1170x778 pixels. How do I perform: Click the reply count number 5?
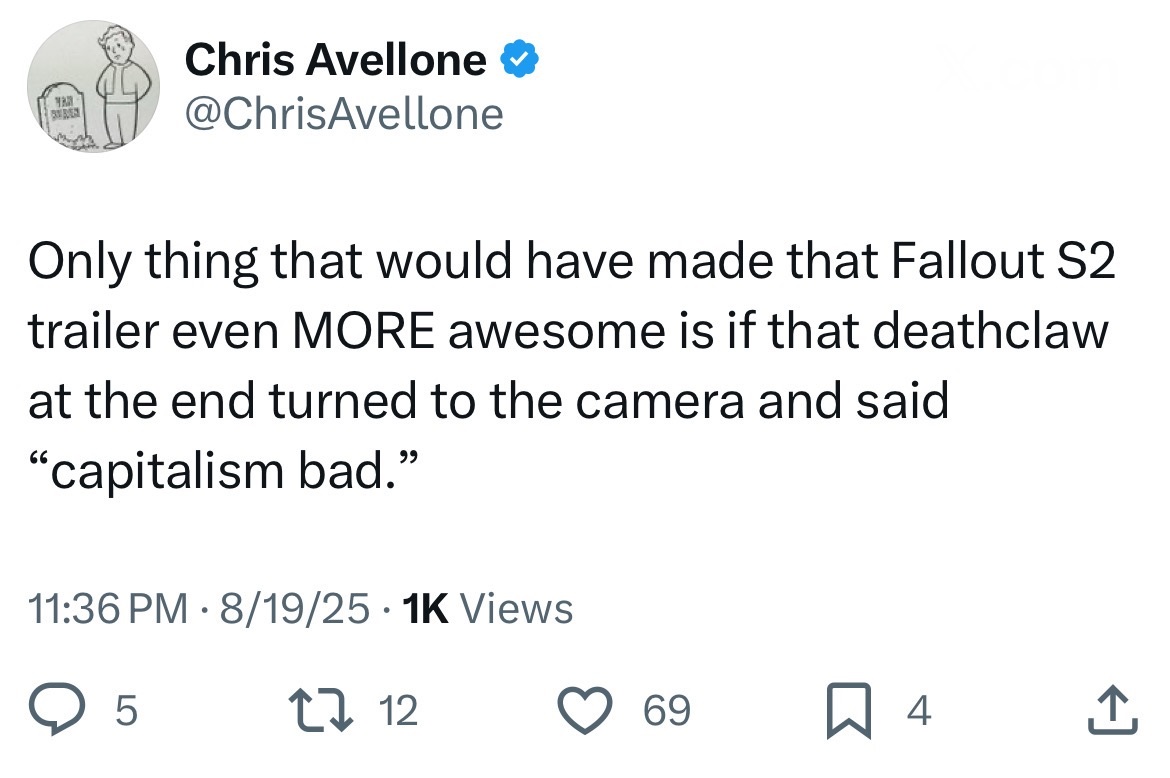click(125, 712)
